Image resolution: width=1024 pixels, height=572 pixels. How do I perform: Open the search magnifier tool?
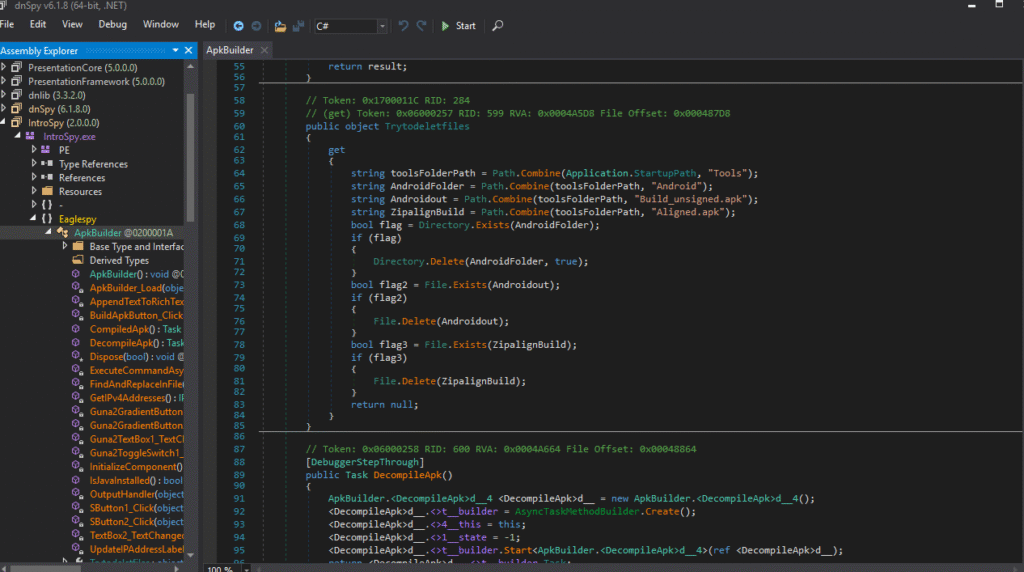click(498, 25)
